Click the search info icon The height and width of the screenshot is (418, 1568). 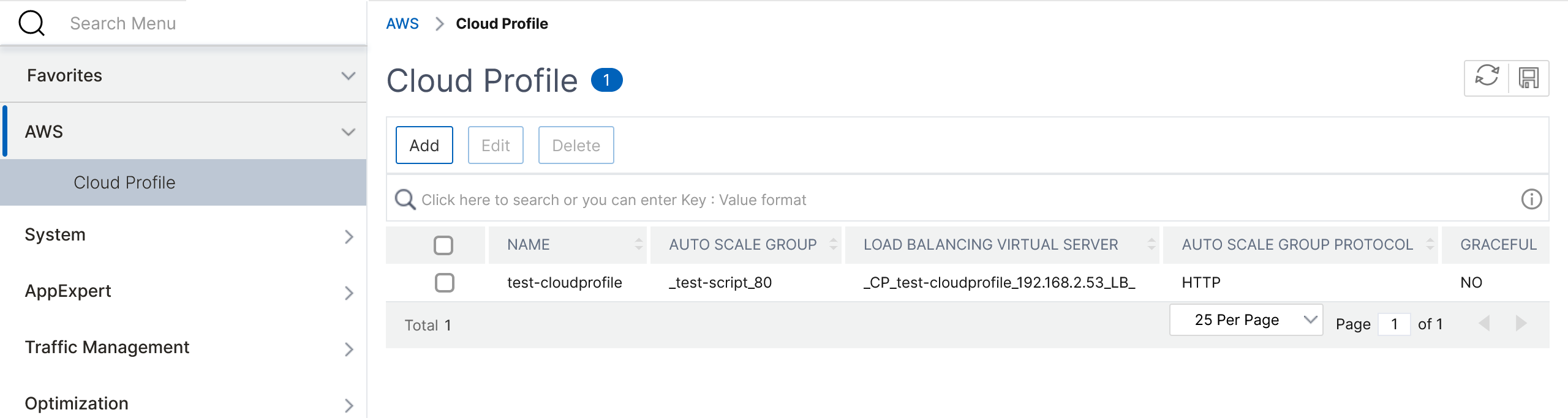coord(1531,199)
